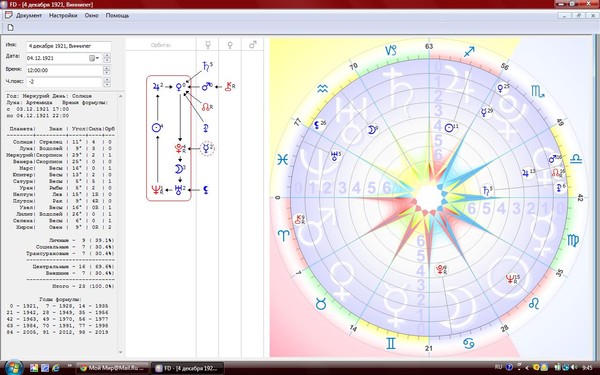The image size is (600, 375).
Task: Open the Настройки menu
Action: (x=63, y=16)
